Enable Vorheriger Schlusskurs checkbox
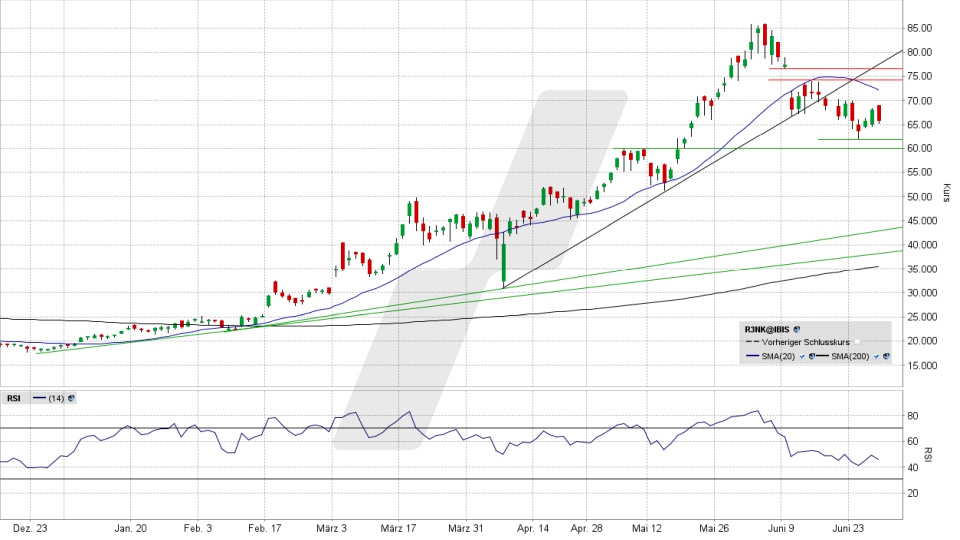 (858, 342)
